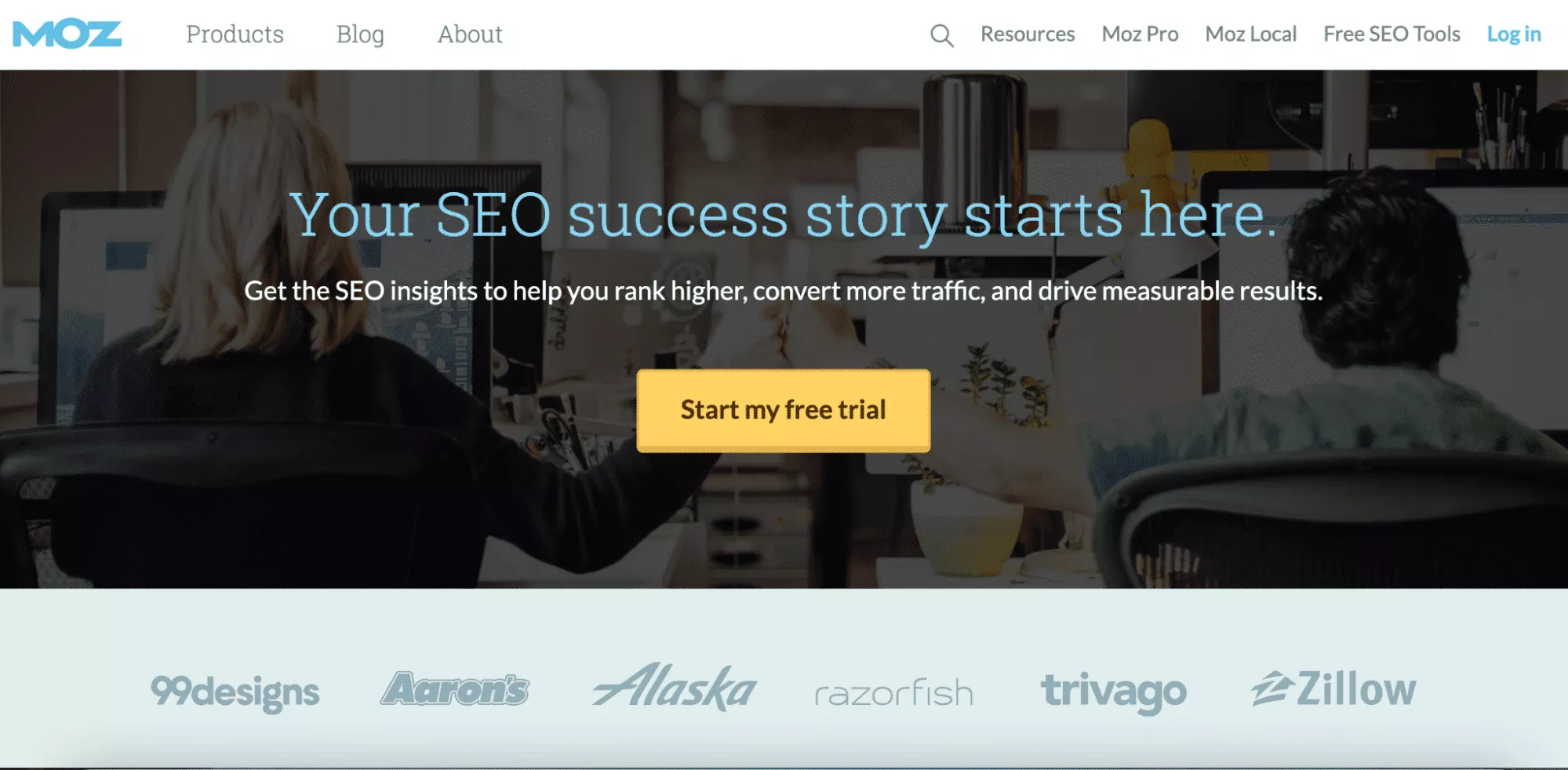Click the hero headline about SEO success
This screenshot has height=770, width=1568.
click(x=784, y=215)
